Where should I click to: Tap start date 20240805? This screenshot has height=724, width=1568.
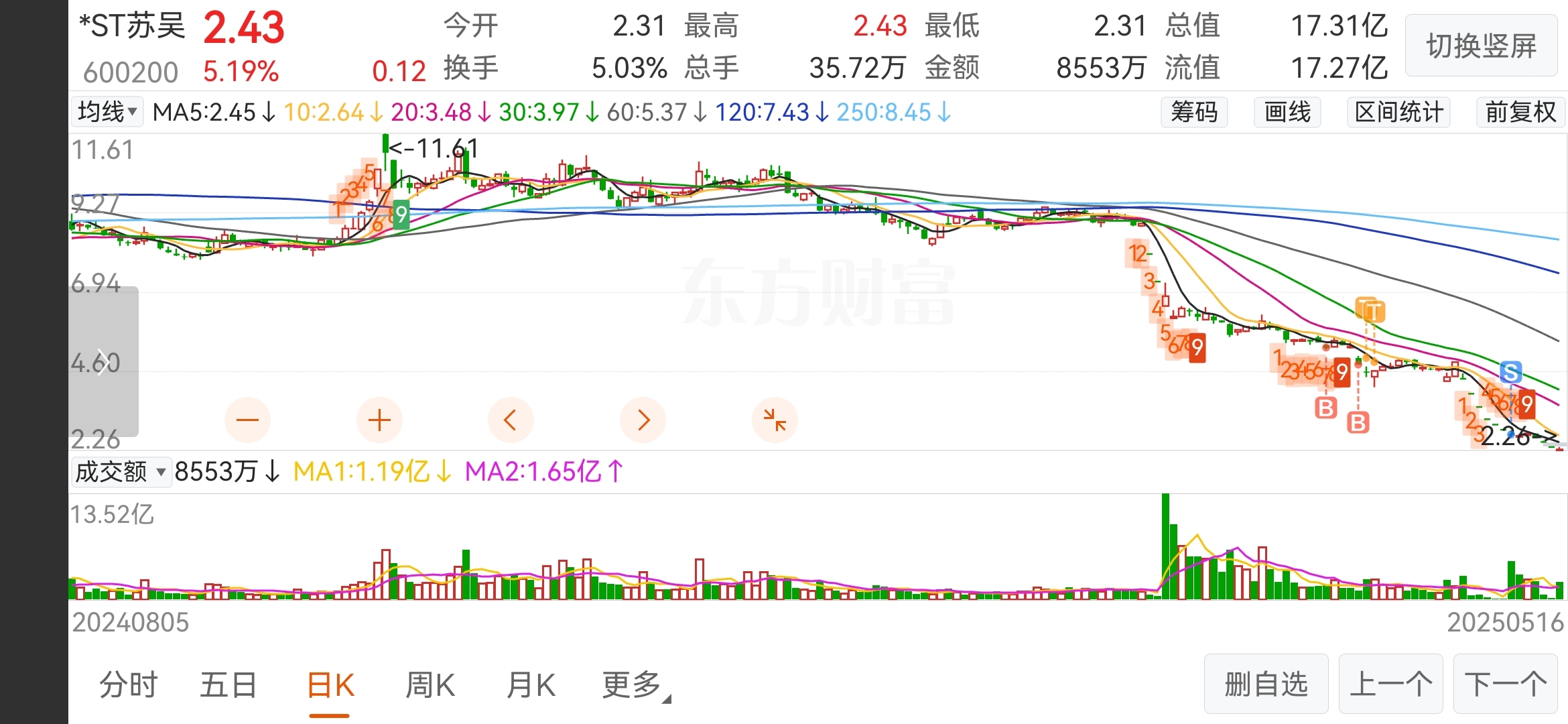pyautogui.click(x=131, y=623)
